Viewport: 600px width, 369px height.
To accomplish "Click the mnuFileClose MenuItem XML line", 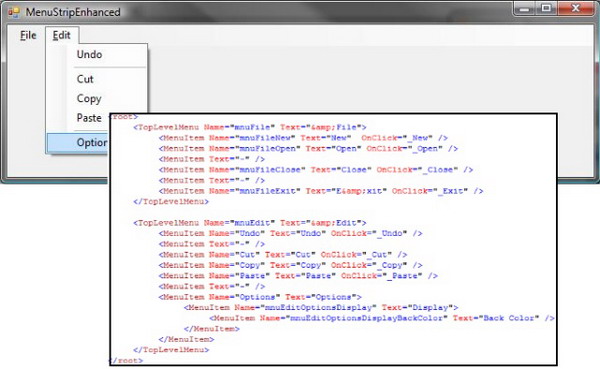I will [316, 170].
